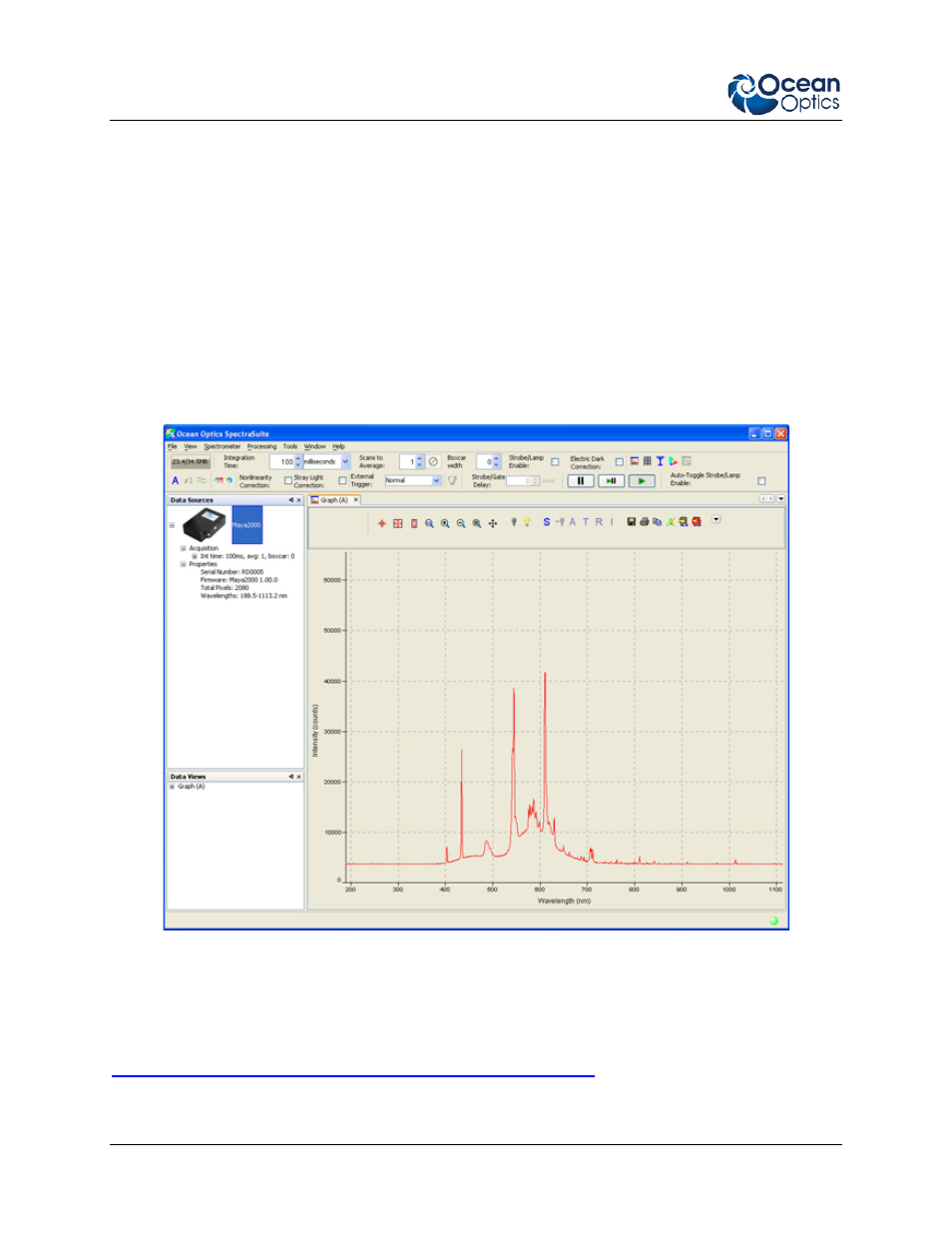Click the manually set numeric ranges icon
Screen dimensions: 952x1233
coord(414,523)
